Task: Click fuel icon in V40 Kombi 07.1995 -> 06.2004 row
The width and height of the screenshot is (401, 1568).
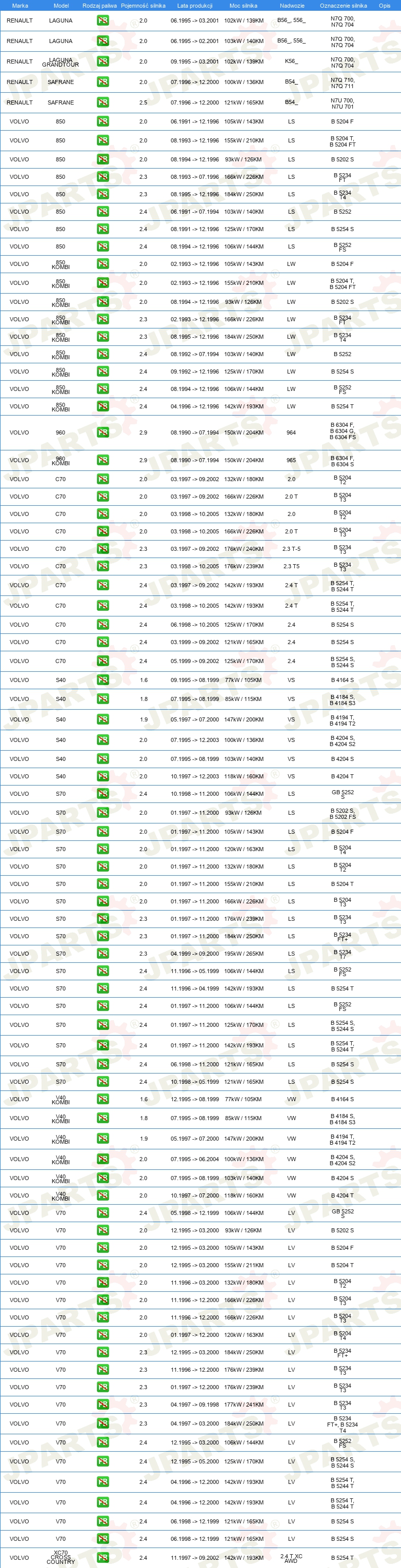Action: tap(103, 1159)
